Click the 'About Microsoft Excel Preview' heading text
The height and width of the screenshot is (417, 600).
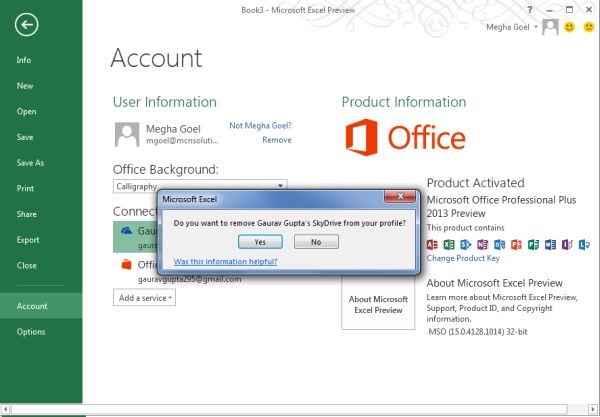(x=494, y=283)
